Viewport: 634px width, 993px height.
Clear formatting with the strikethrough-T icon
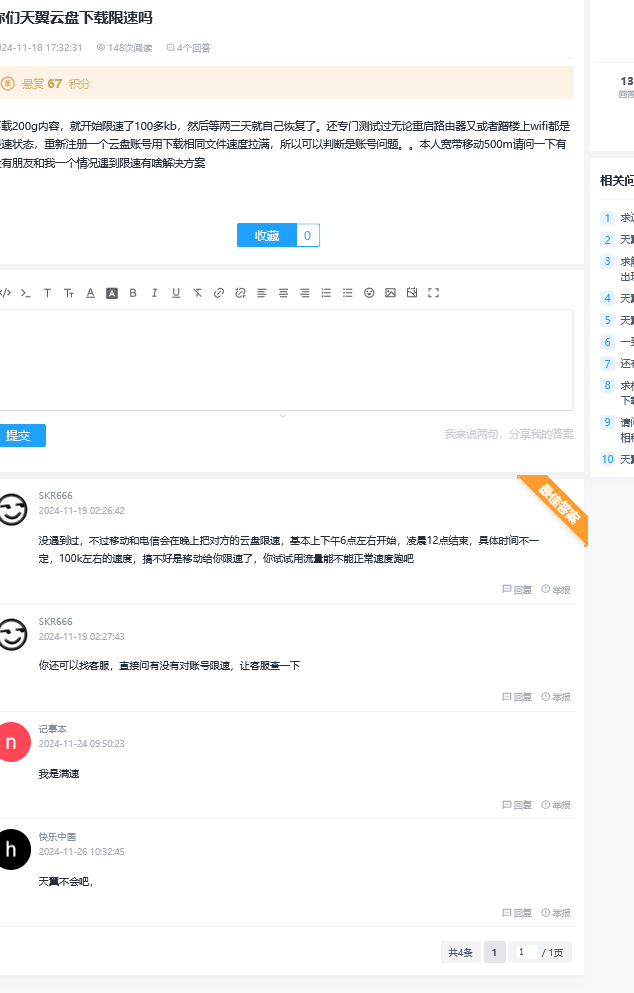coord(198,293)
